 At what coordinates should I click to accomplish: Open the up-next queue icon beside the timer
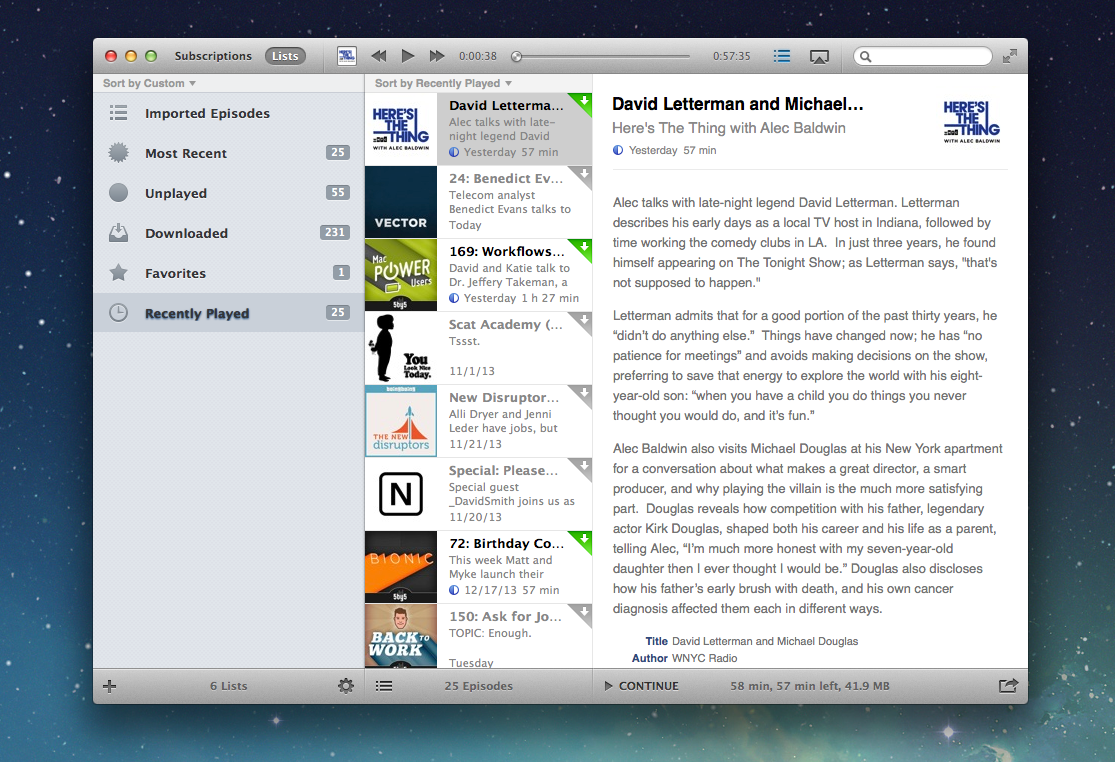click(782, 56)
